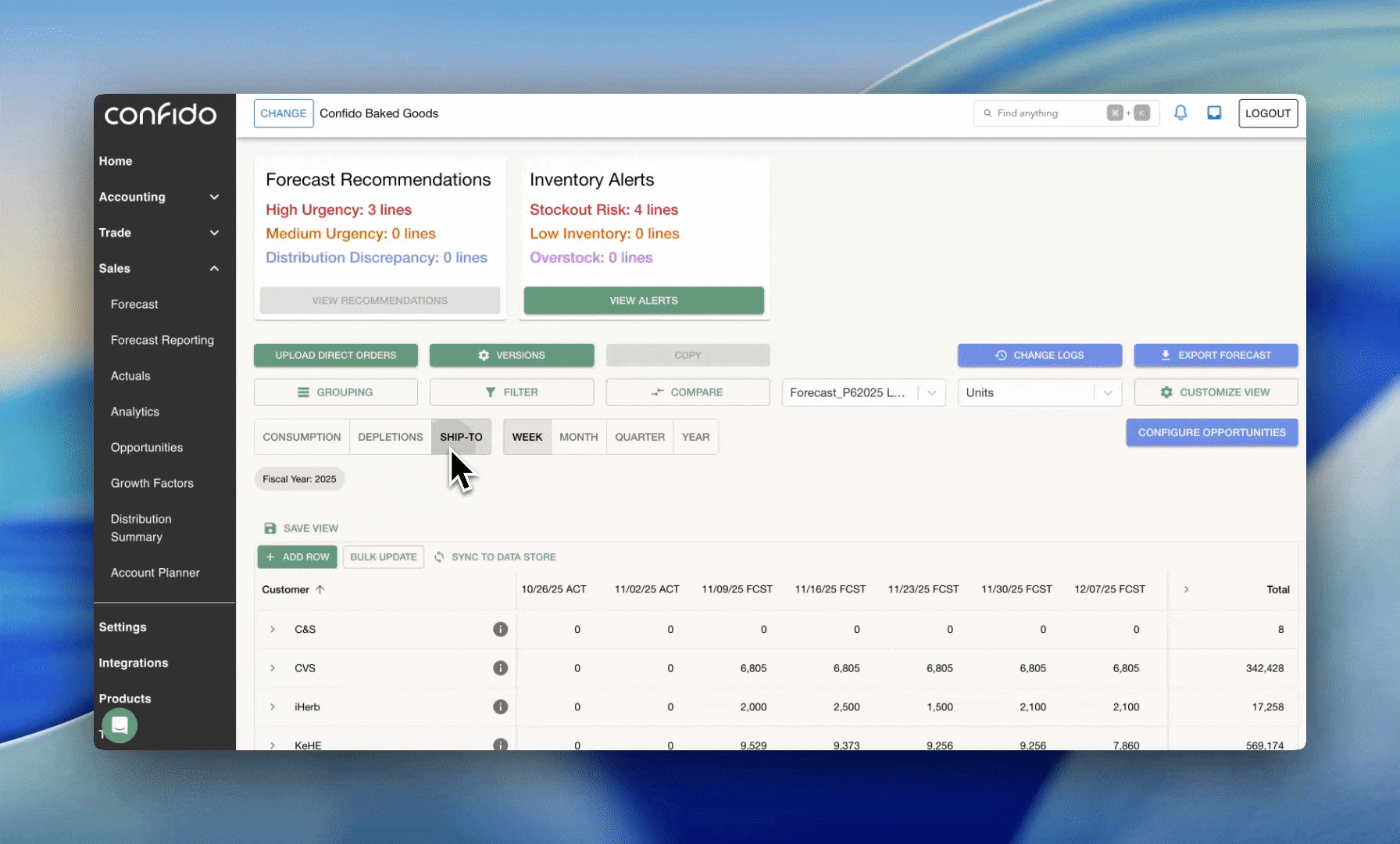This screenshot has height=844, width=1400.
Task: Click View Alerts button
Action: tap(644, 301)
